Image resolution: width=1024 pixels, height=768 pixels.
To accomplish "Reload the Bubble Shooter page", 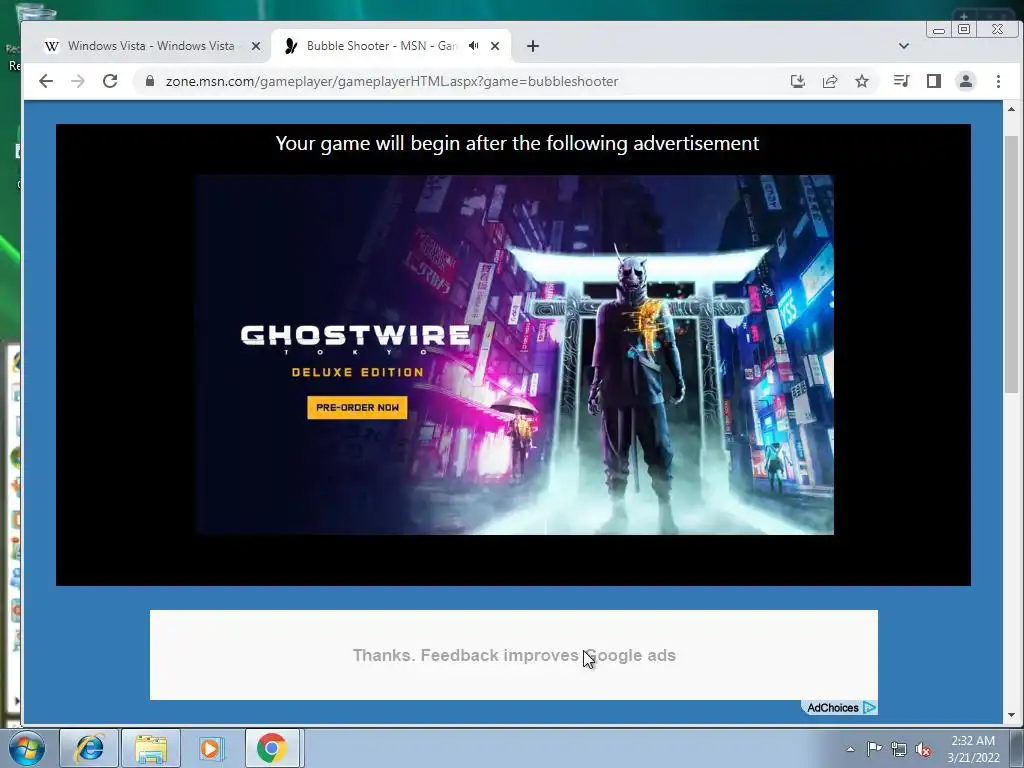I will coord(110,81).
